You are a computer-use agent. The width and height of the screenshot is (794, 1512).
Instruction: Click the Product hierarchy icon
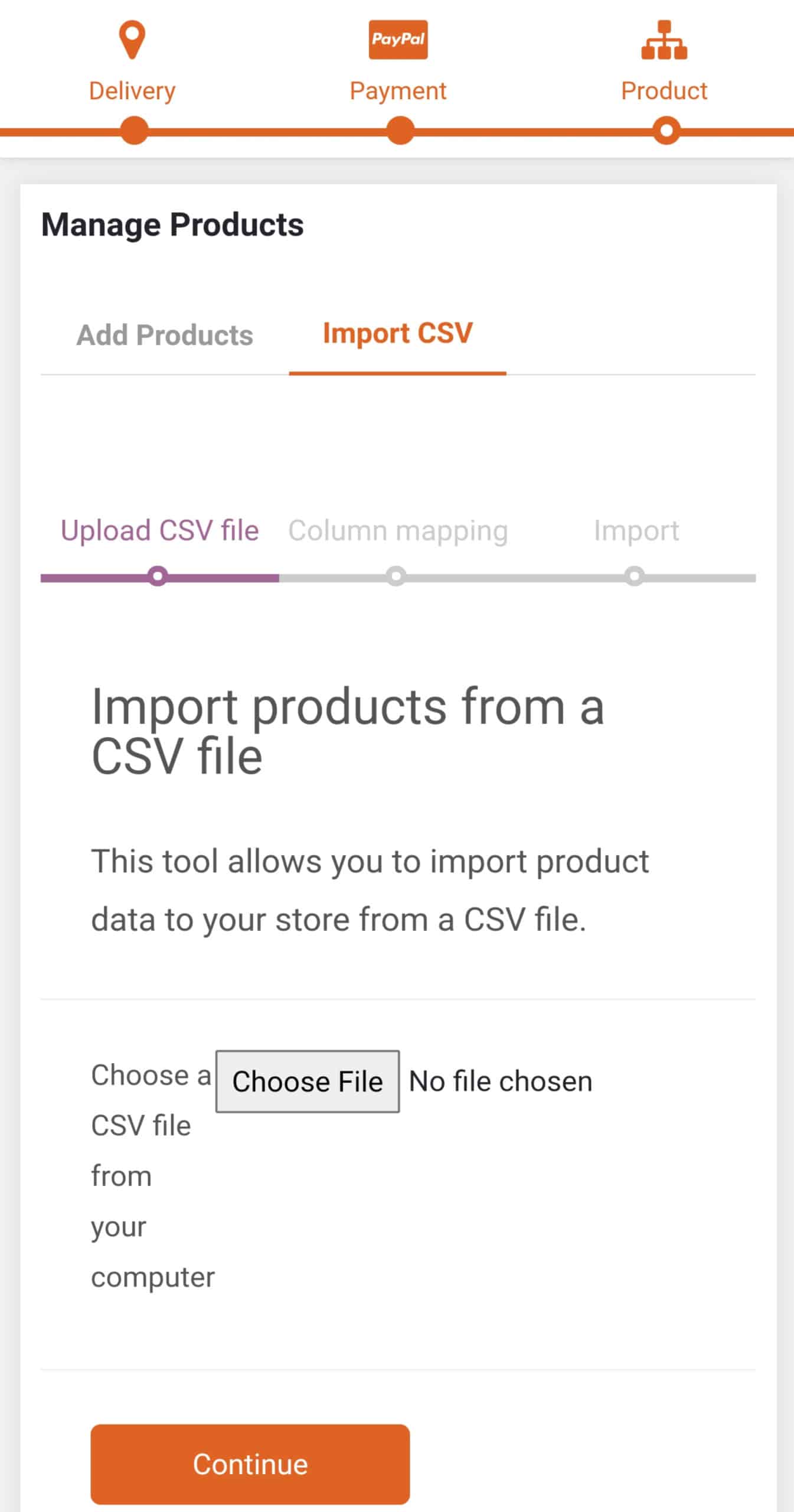(664, 40)
